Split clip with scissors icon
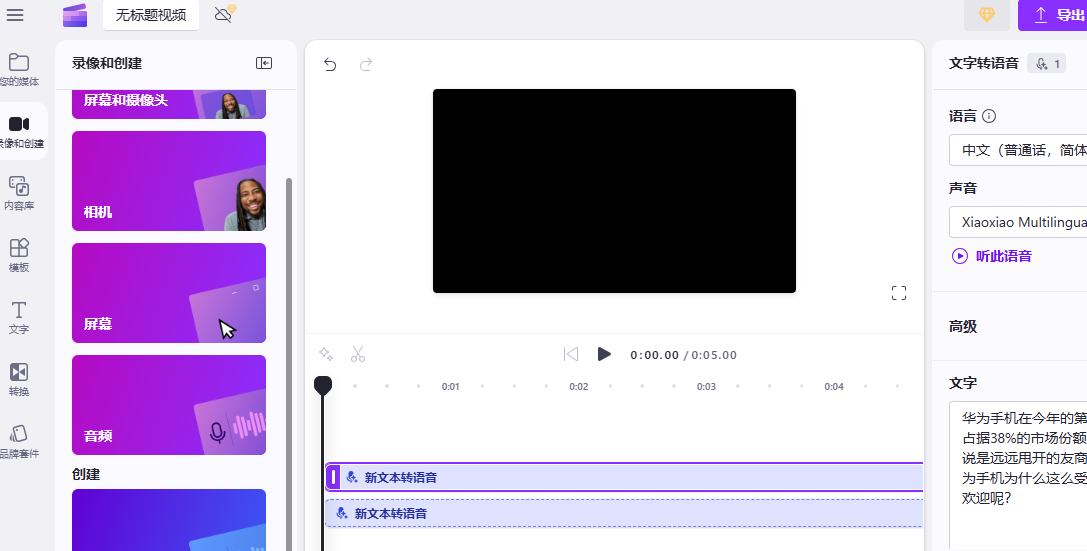1087x551 pixels. pyautogui.click(x=358, y=354)
